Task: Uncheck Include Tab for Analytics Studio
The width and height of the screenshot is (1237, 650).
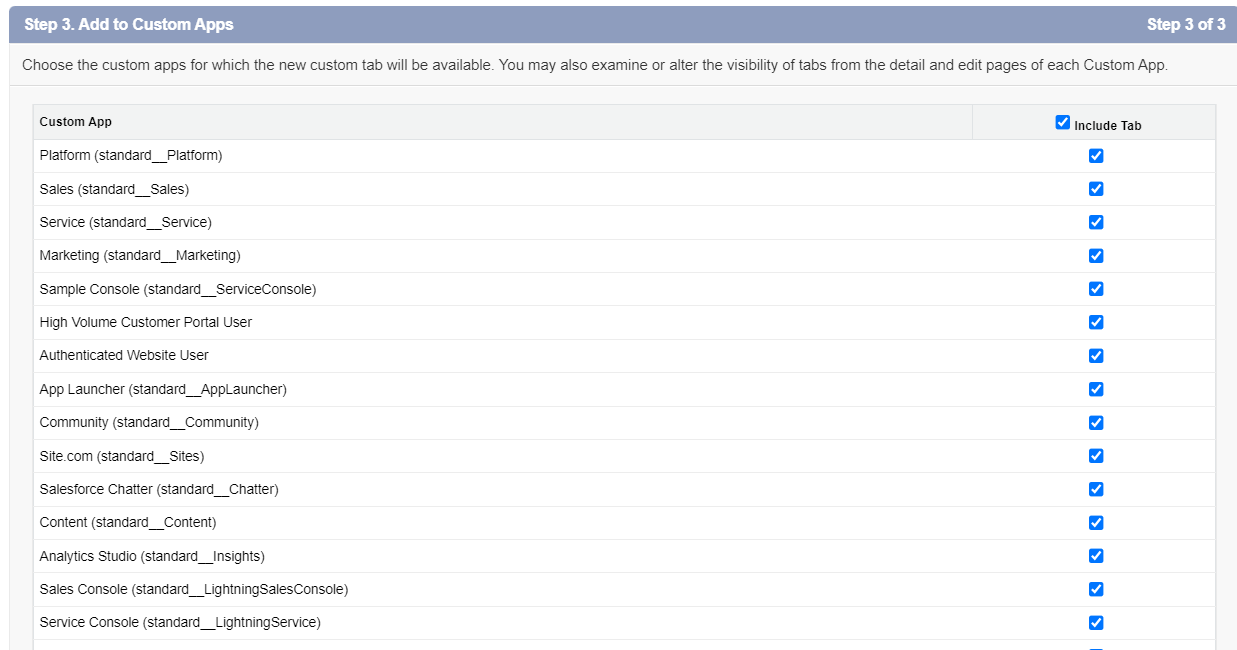Action: 1096,556
